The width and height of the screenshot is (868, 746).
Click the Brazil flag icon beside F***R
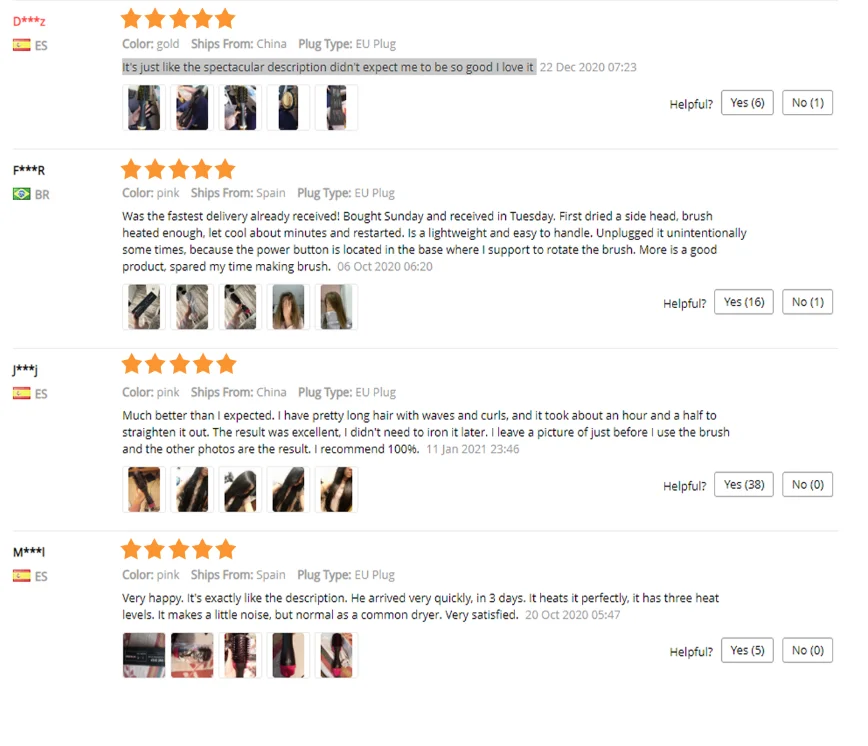click(x=22, y=194)
